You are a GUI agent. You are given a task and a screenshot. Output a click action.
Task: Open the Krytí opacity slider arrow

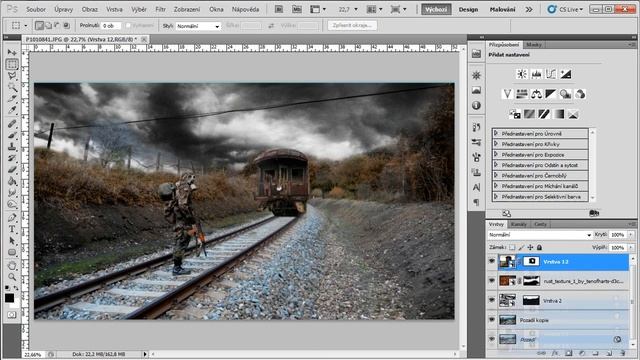coord(631,235)
